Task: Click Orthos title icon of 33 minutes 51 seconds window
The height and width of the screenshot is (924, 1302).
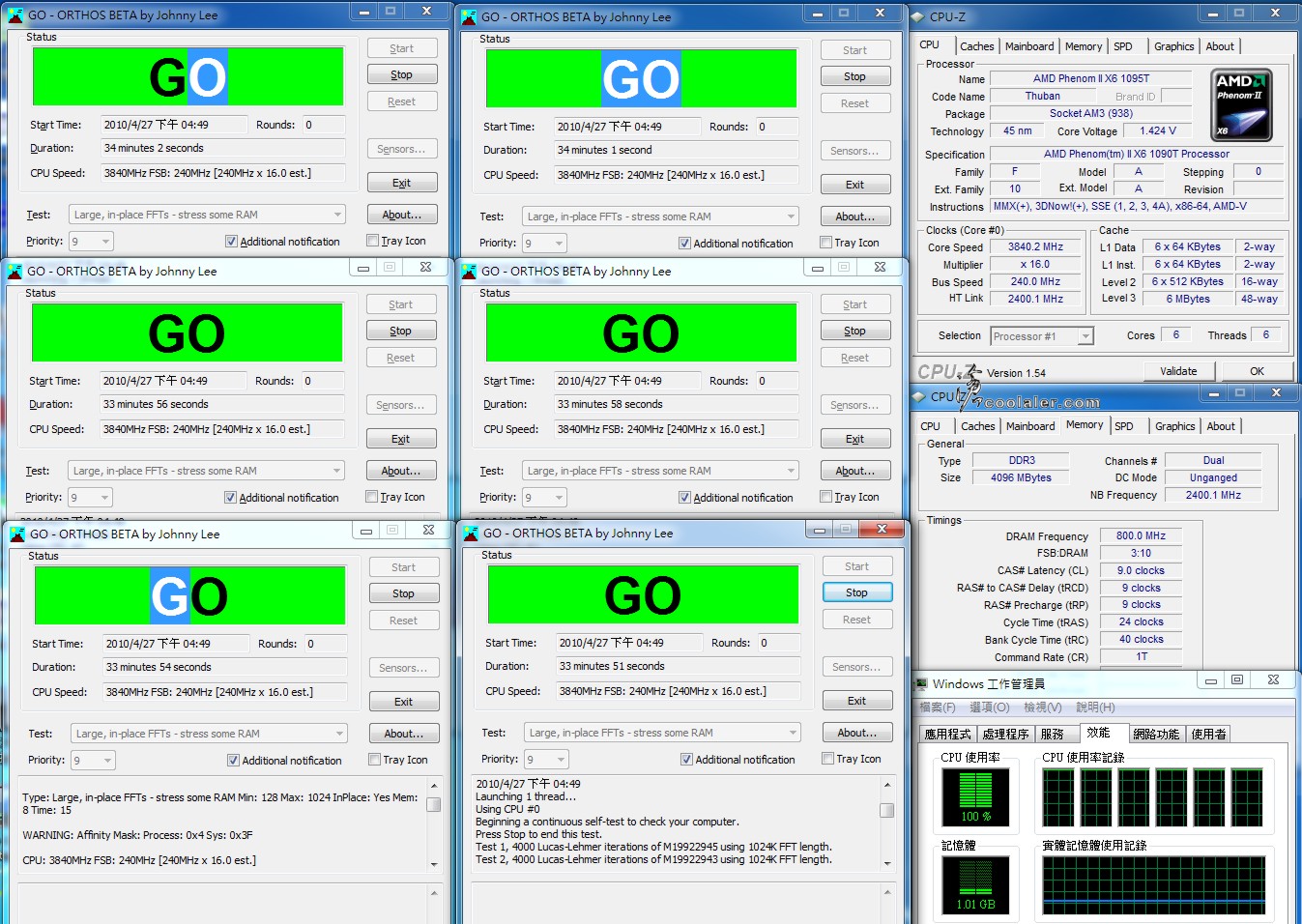Action: (x=471, y=534)
